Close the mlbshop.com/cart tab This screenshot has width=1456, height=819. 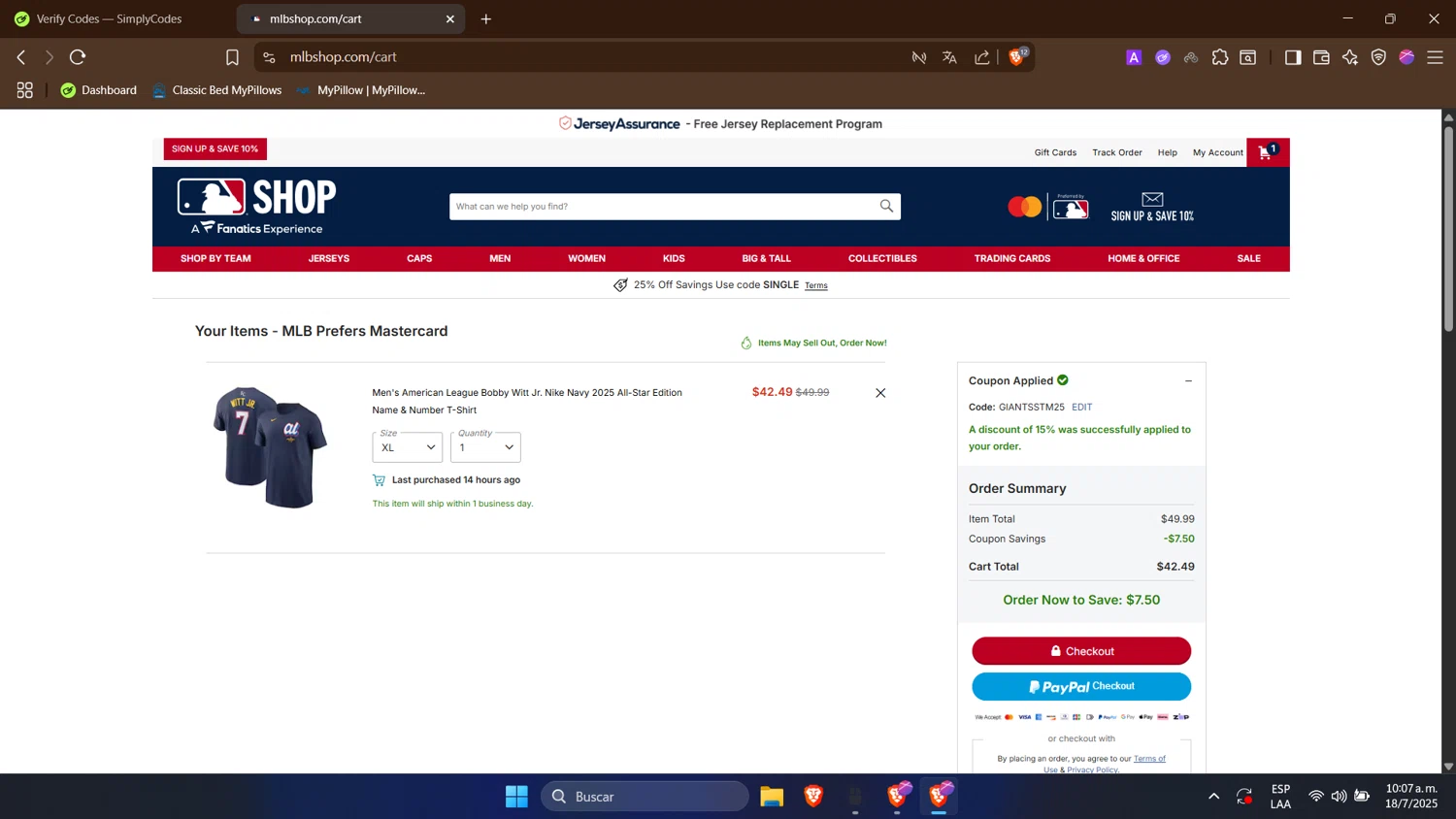tap(450, 18)
